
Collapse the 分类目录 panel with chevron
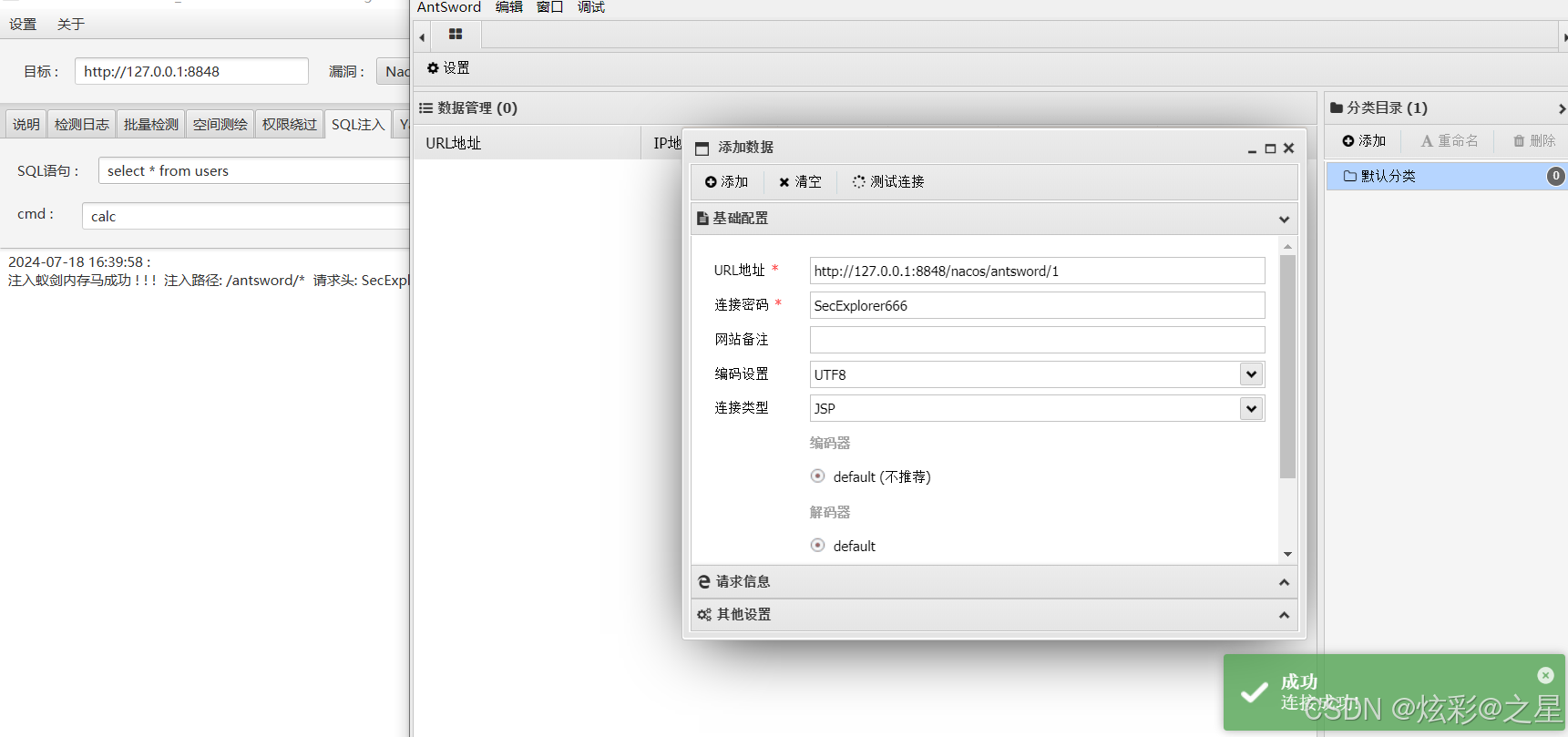pos(1562,108)
